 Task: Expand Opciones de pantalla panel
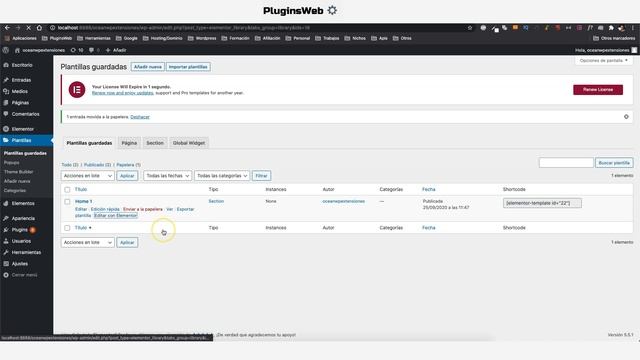(x=604, y=60)
